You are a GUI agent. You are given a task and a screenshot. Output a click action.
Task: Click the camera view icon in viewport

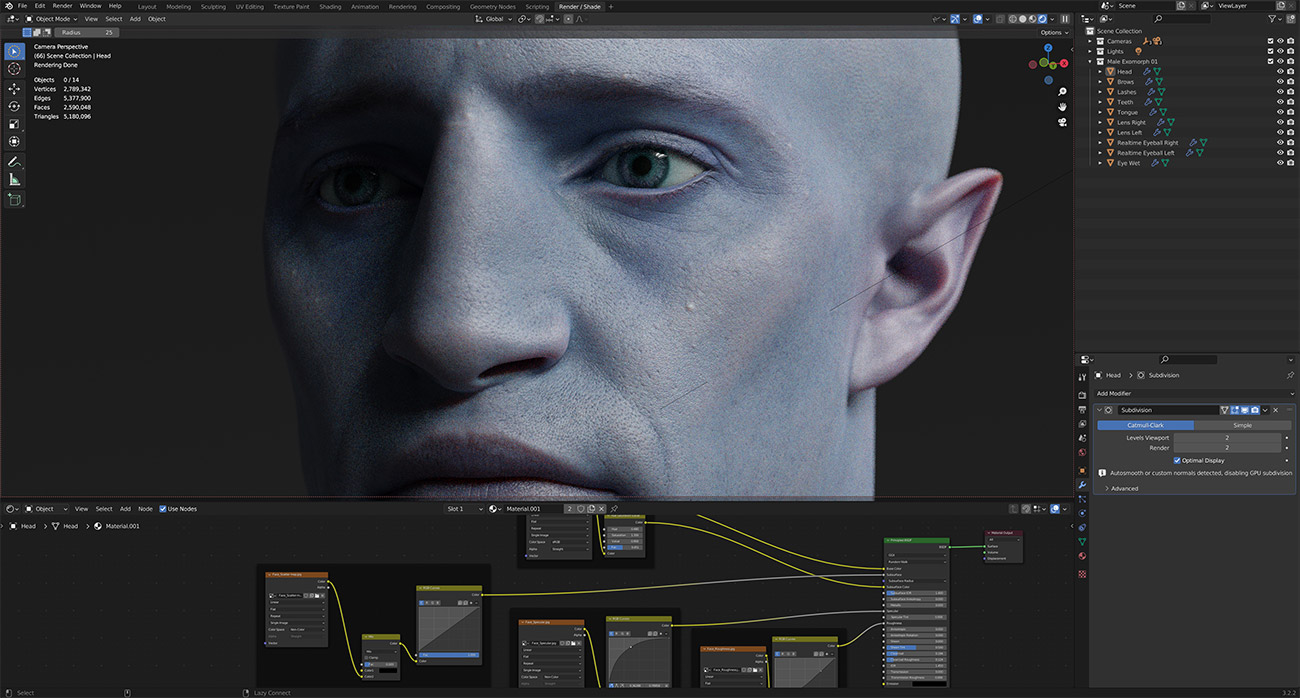1062,122
